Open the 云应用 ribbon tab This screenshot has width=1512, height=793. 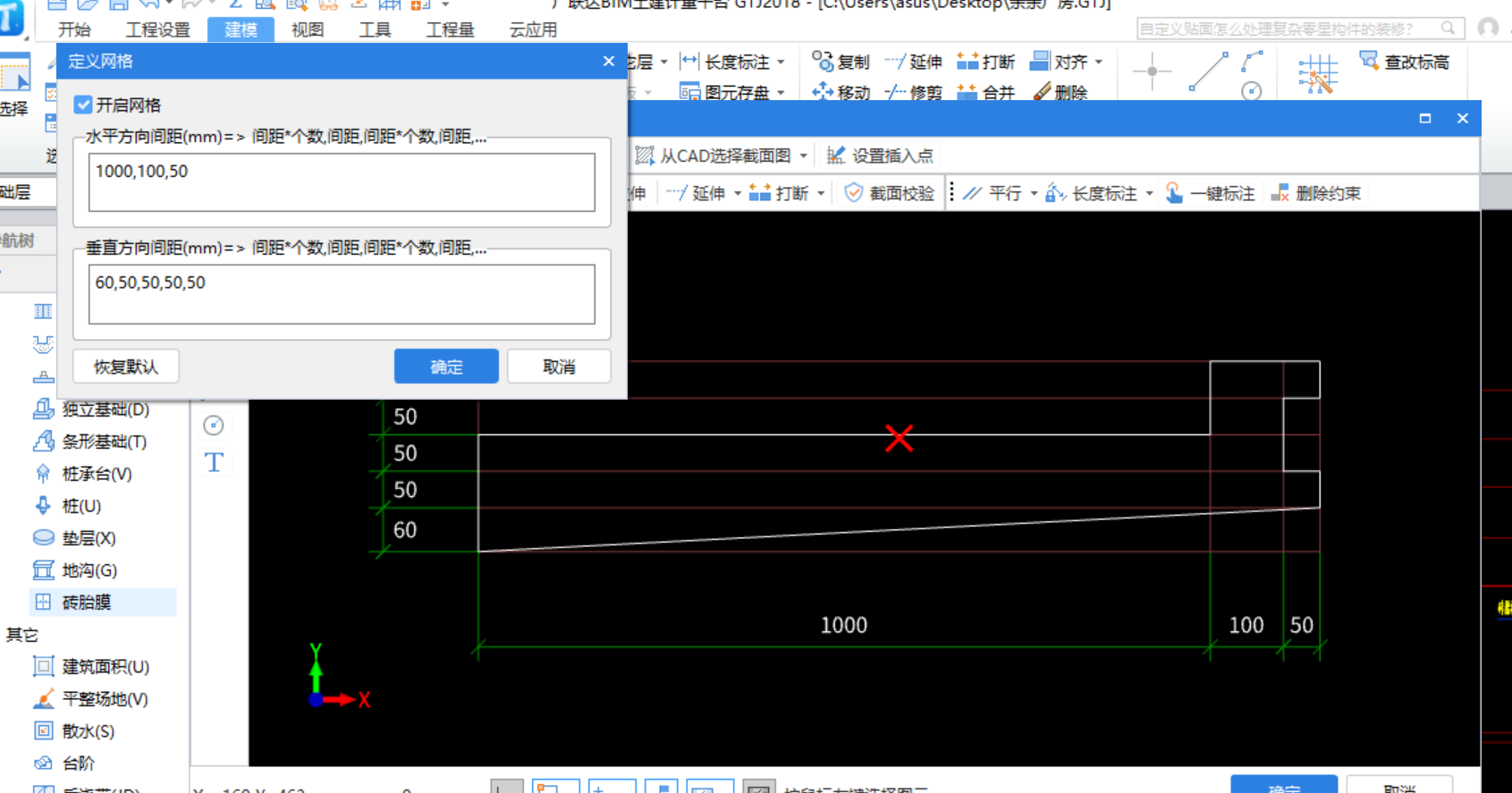point(533,30)
